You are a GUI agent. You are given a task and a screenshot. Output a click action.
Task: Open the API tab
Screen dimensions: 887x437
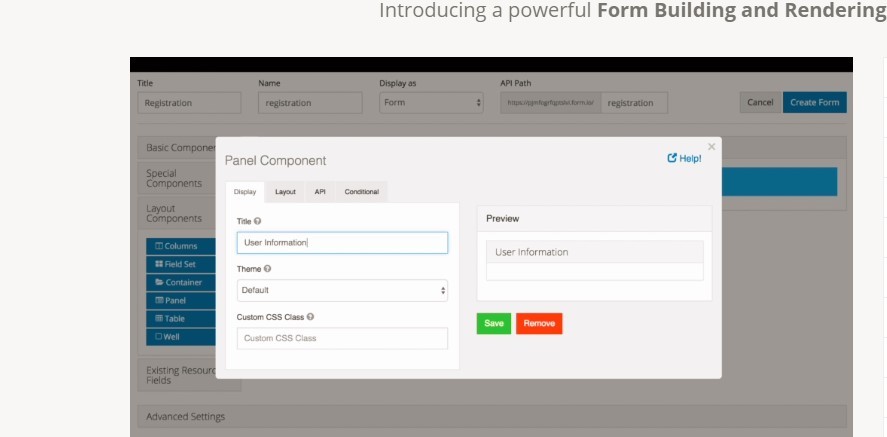(320, 191)
